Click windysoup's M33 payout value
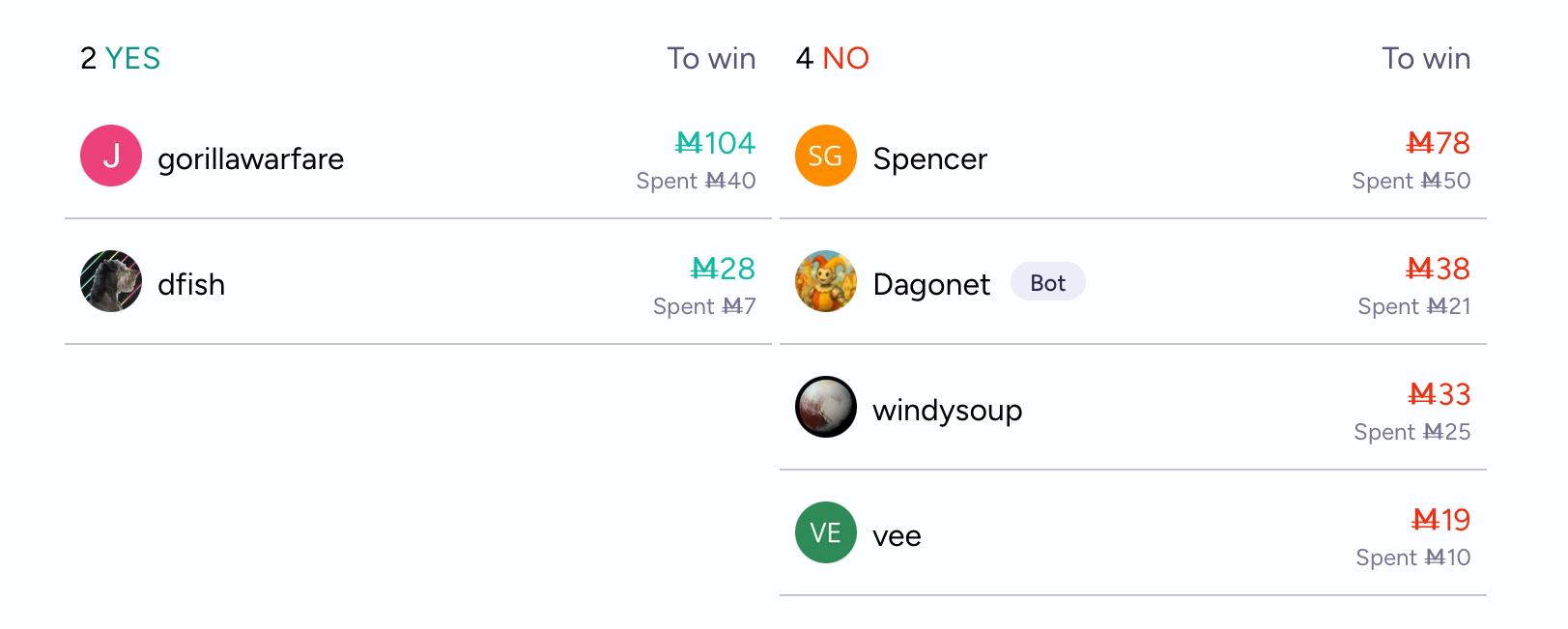 (x=1439, y=394)
